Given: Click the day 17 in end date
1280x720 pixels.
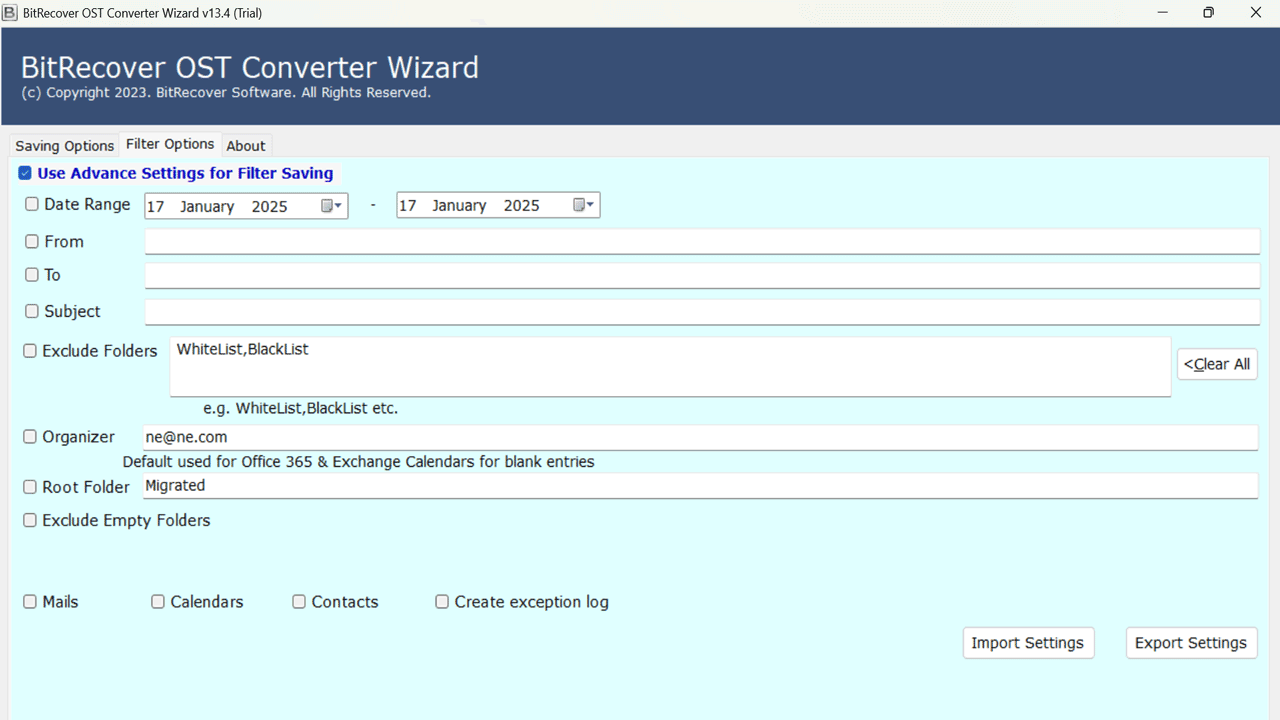Looking at the screenshot, I should coord(408,206).
